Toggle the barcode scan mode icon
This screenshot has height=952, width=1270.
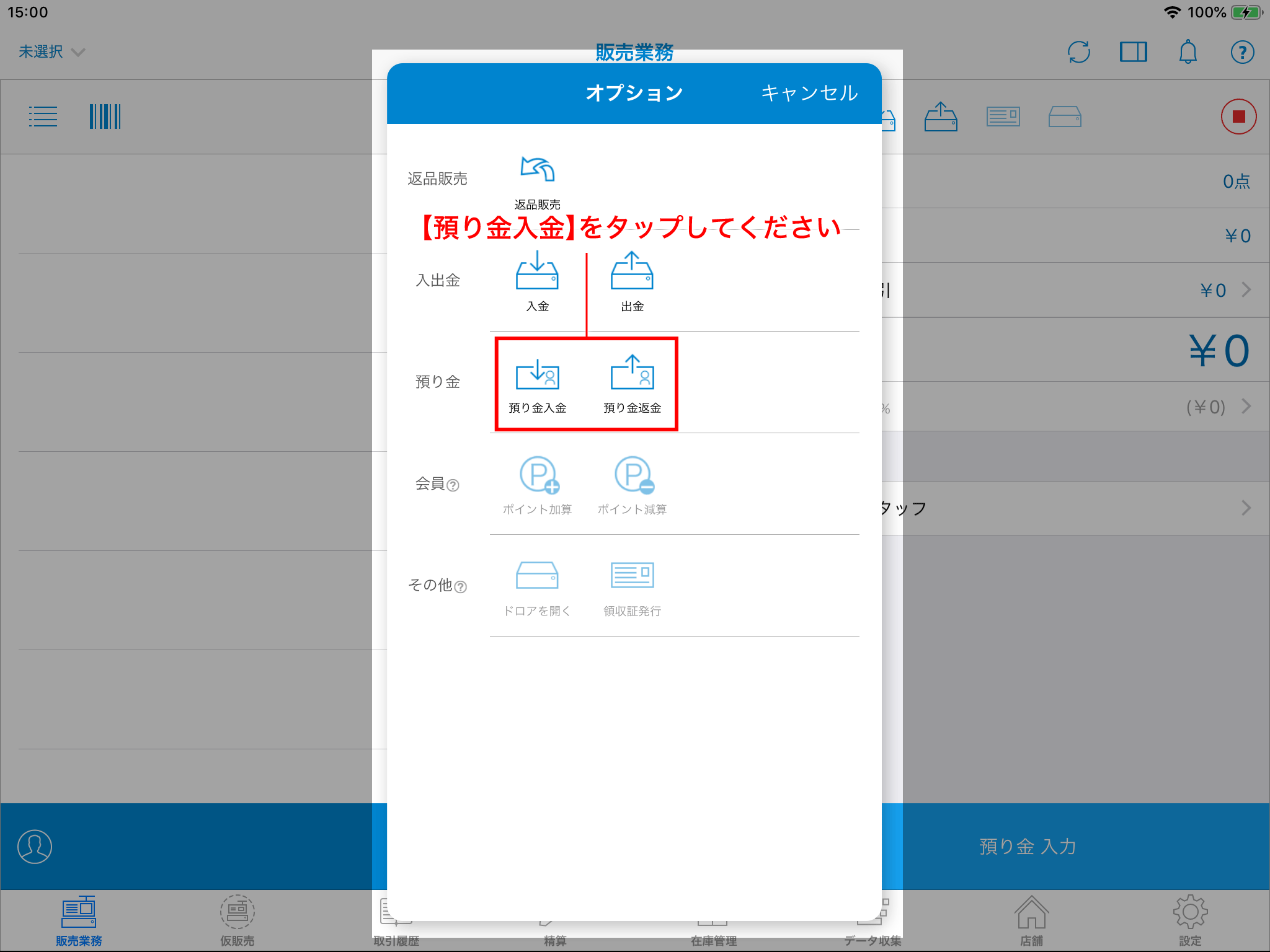pos(105,117)
